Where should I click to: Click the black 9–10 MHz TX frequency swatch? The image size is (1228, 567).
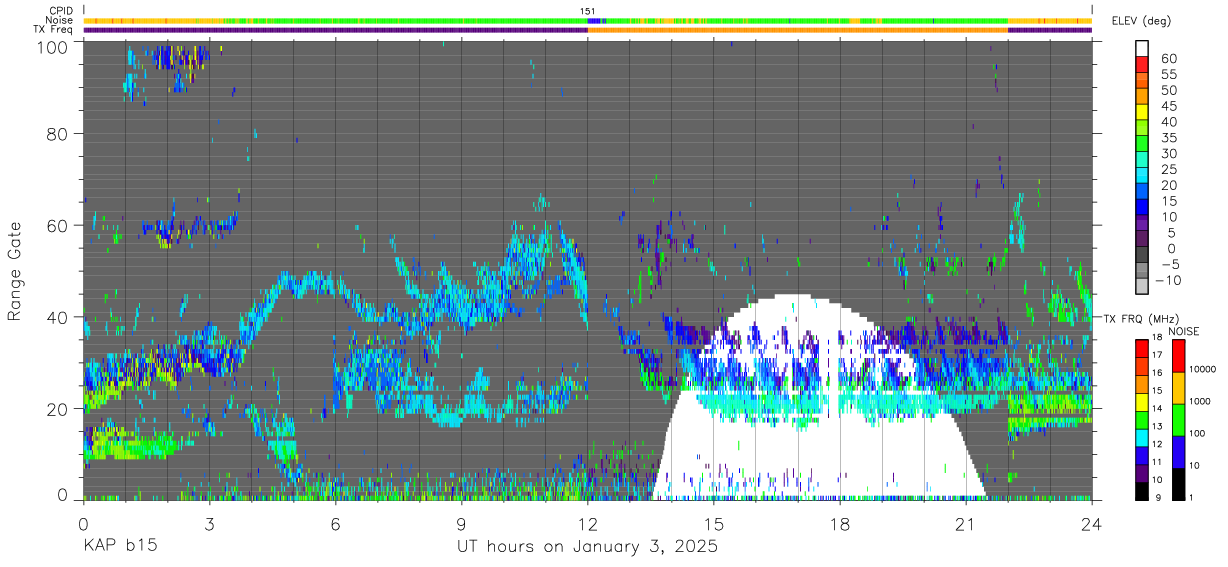coord(1143,490)
